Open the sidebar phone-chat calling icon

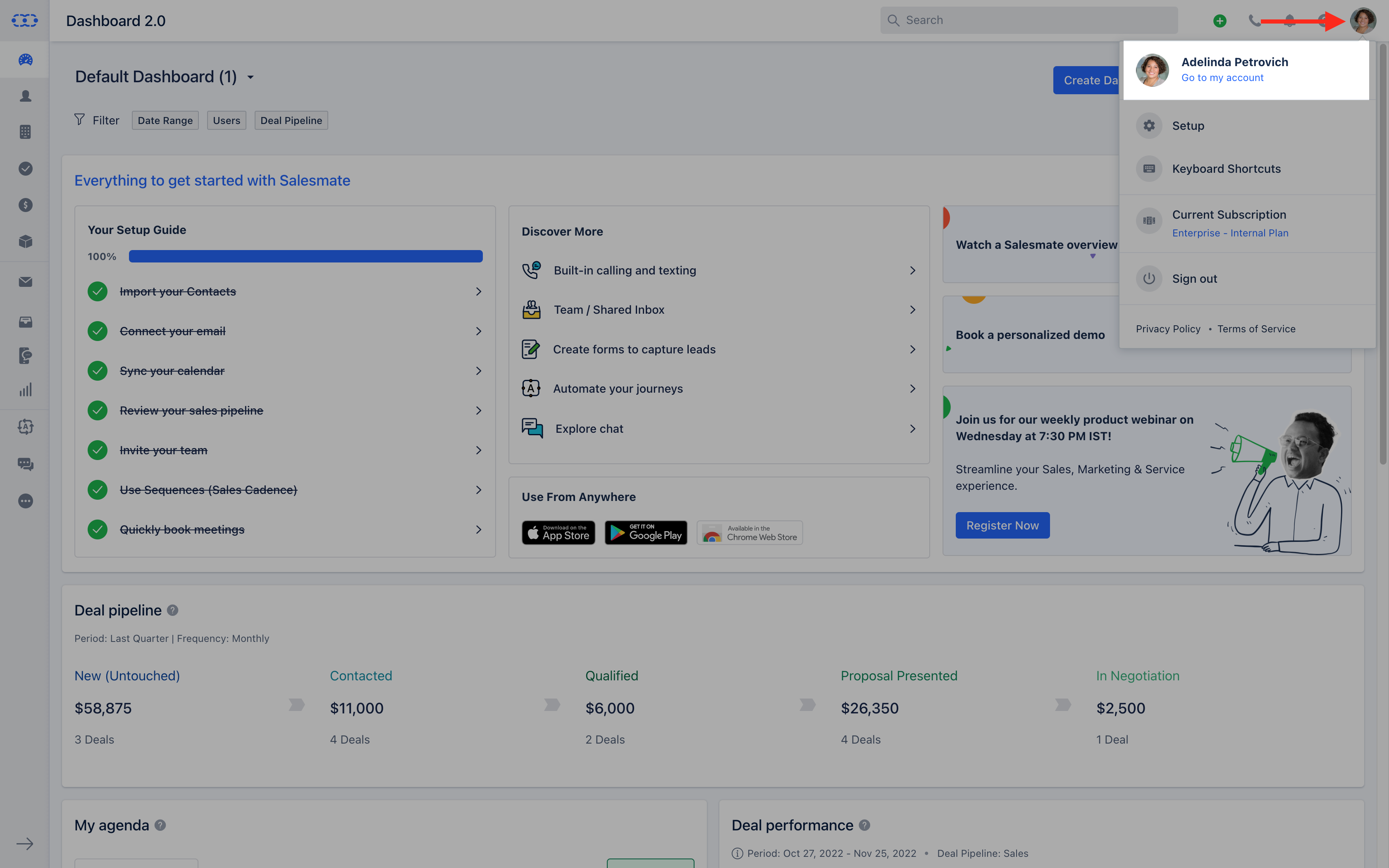(25, 355)
